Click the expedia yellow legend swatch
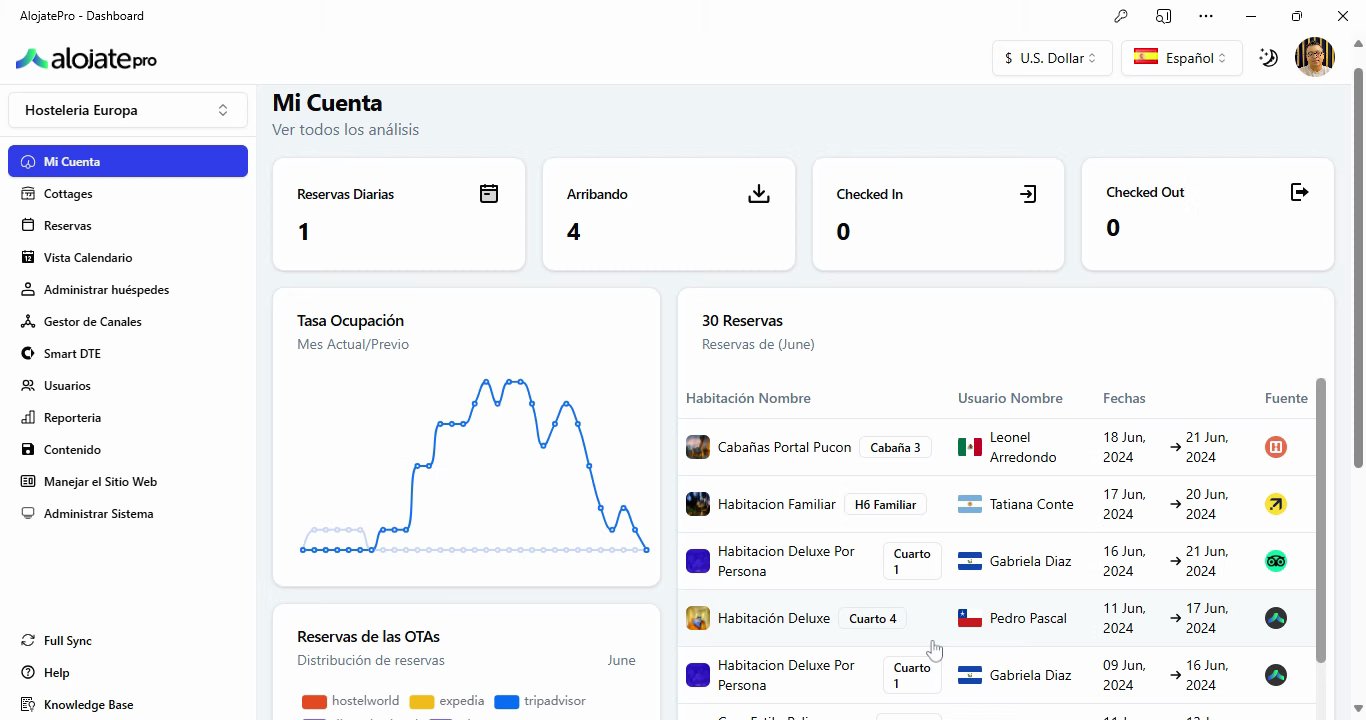The height and width of the screenshot is (720, 1366). pos(421,702)
